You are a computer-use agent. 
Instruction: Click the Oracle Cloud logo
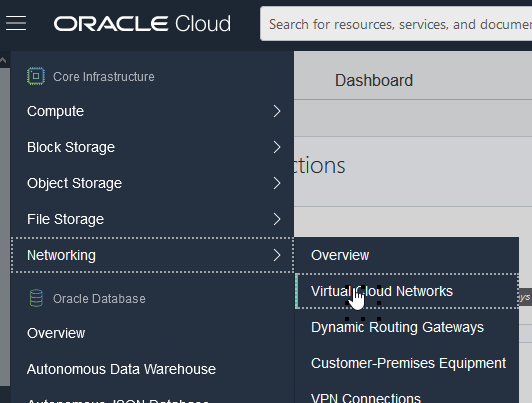142,24
